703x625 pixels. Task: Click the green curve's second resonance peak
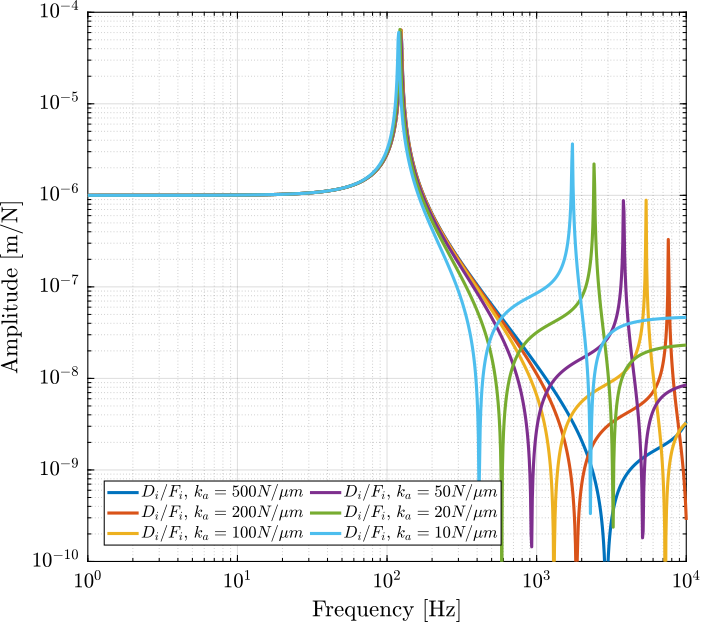594,166
